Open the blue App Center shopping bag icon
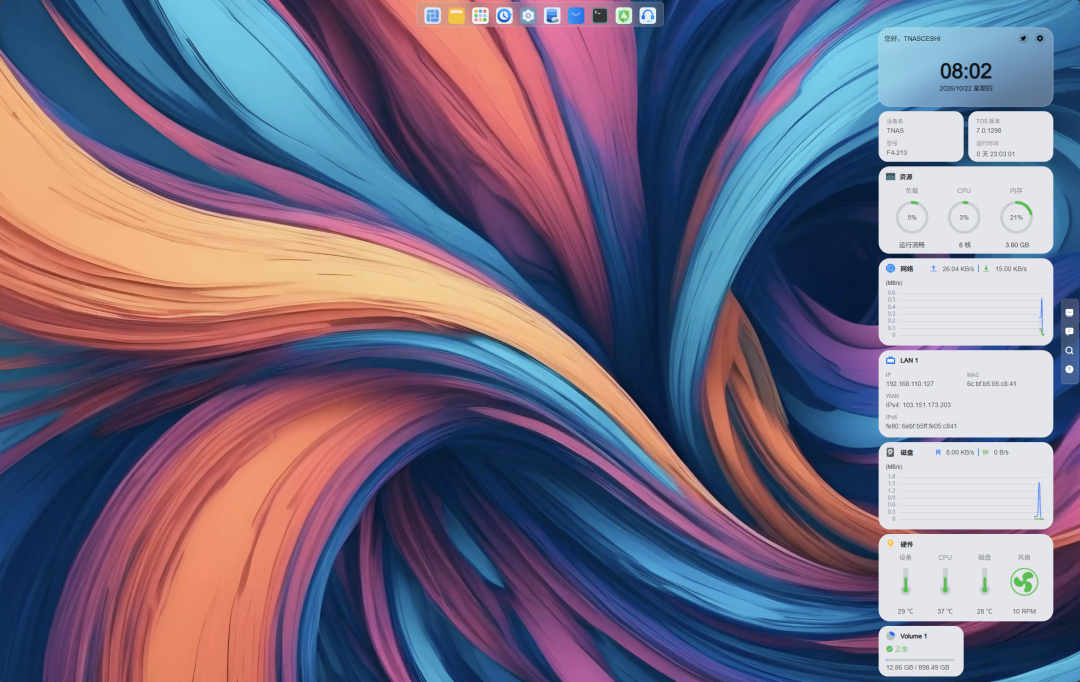The width and height of the screenshot is (1080, 682). point(576,15)
